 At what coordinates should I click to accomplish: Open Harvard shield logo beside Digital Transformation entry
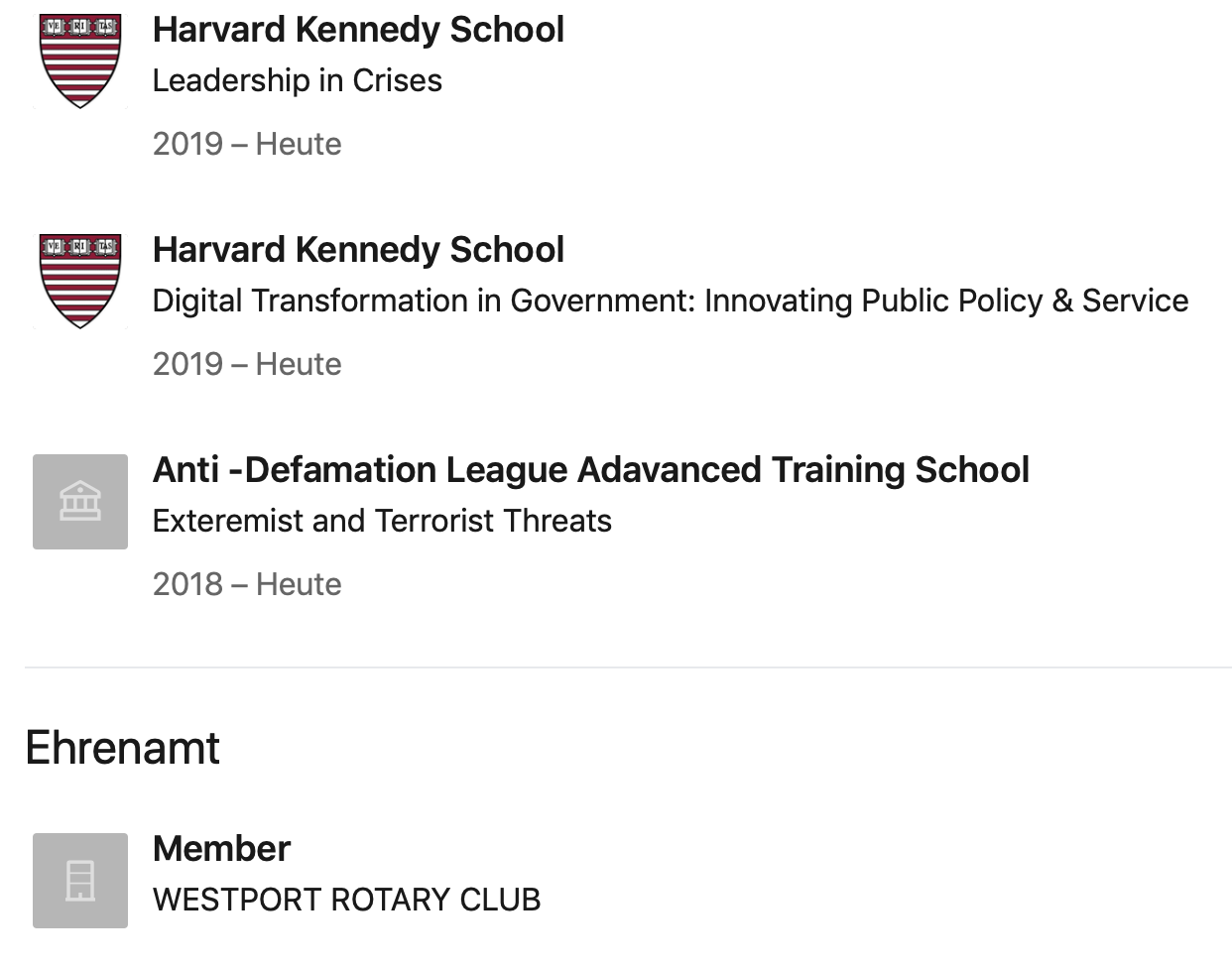(80, 282)
